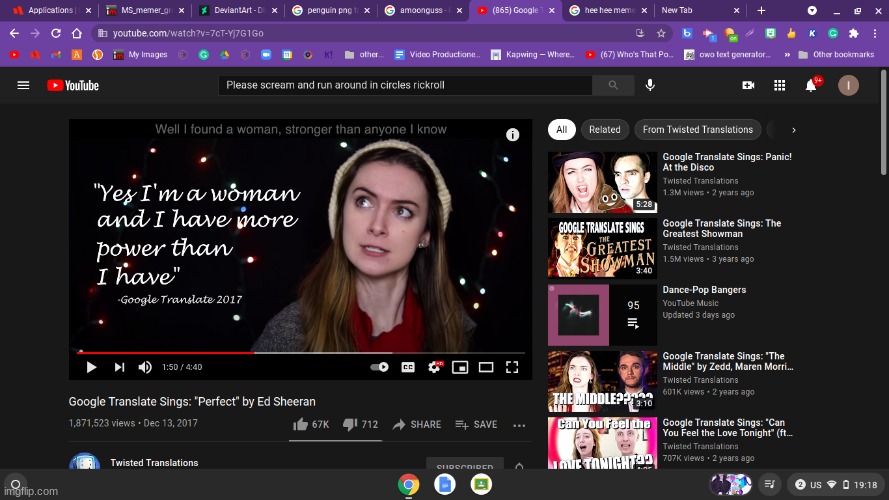Enter fullscreen video mode
Screen dimensions: 889x500
pos(512,367)
